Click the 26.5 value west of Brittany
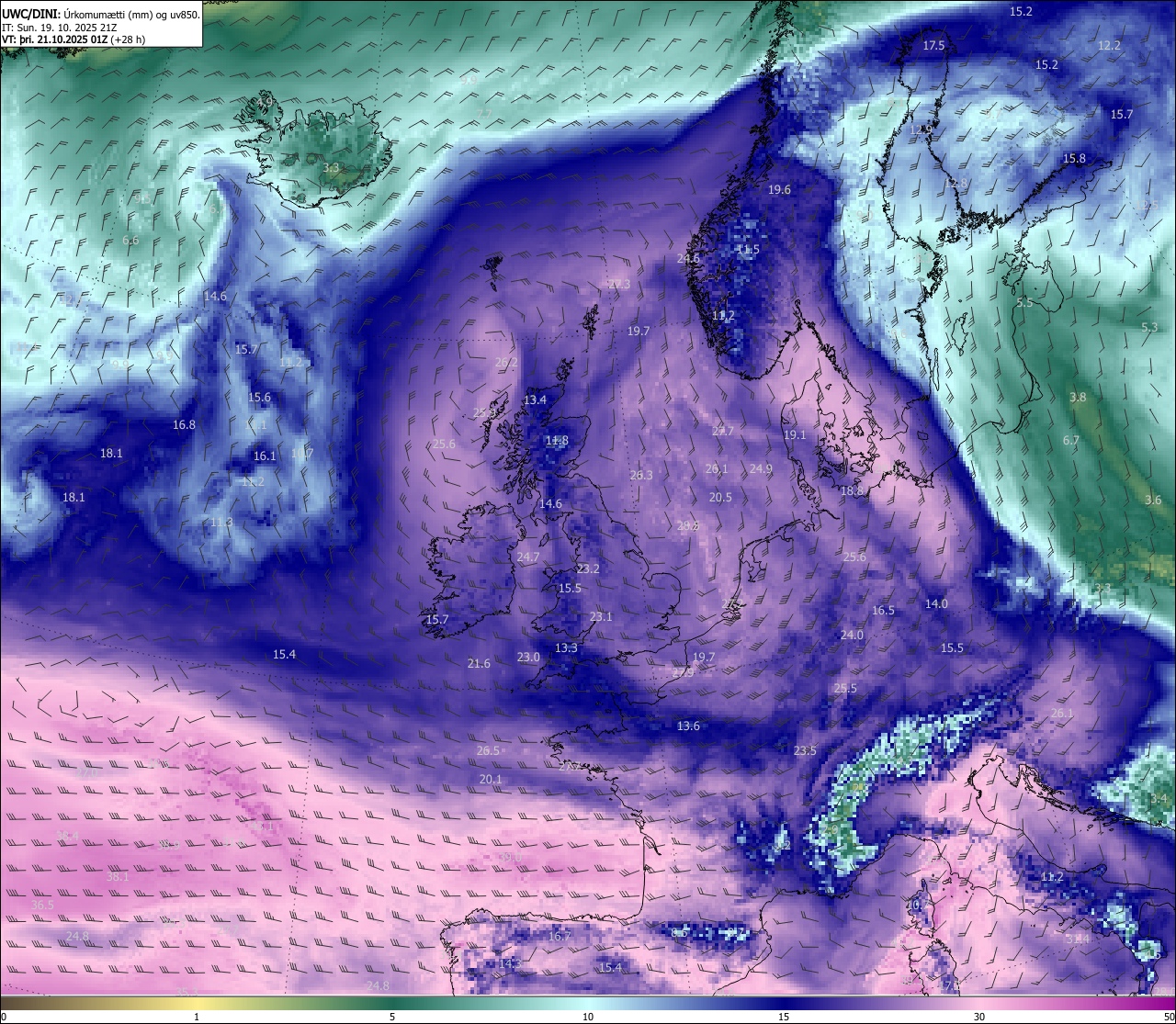This screenshot has height=1024, width=1176. click(488, 751)
